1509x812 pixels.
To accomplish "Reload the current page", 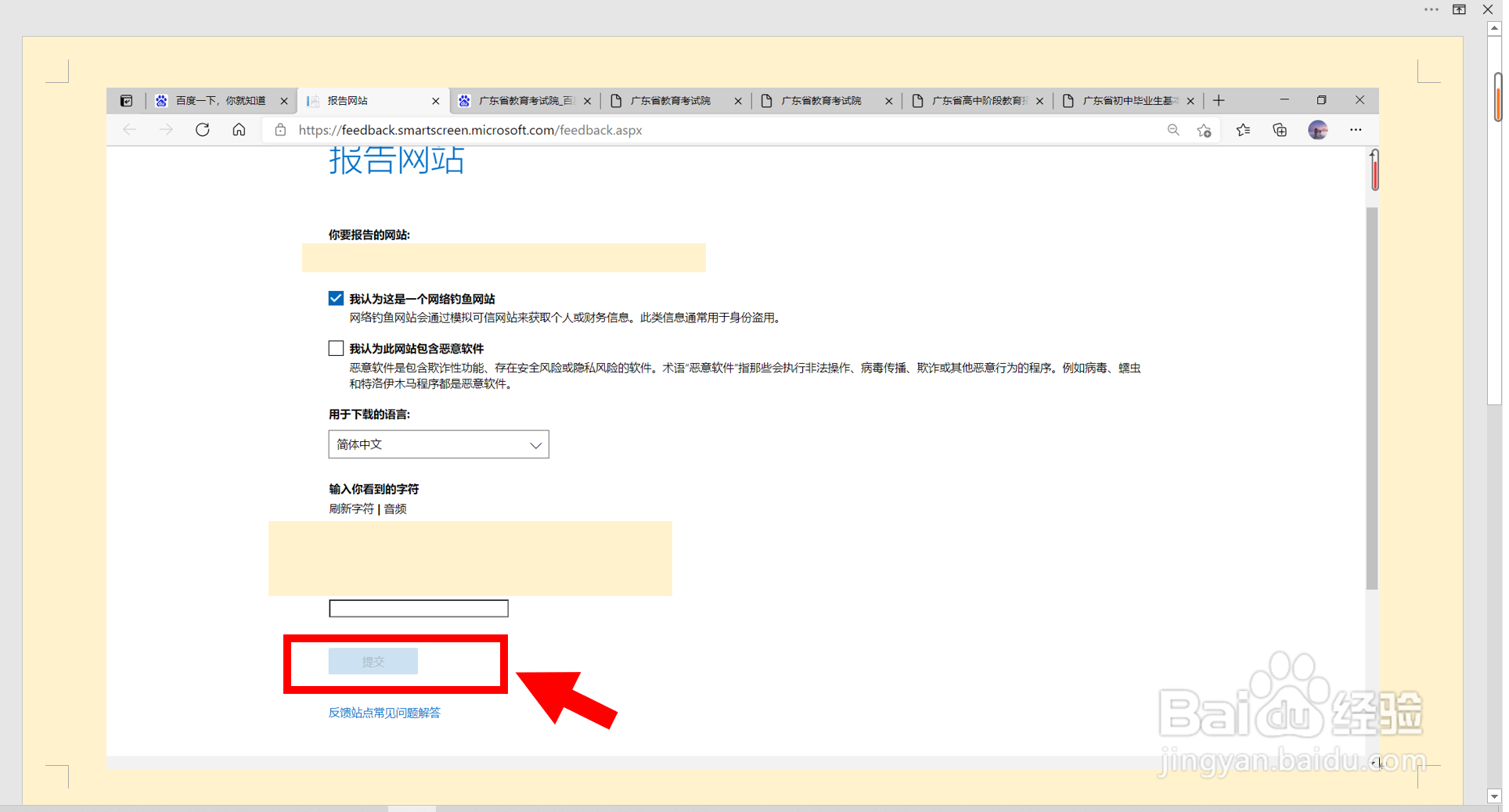I will pyautogui.click(x=203, y=130).
